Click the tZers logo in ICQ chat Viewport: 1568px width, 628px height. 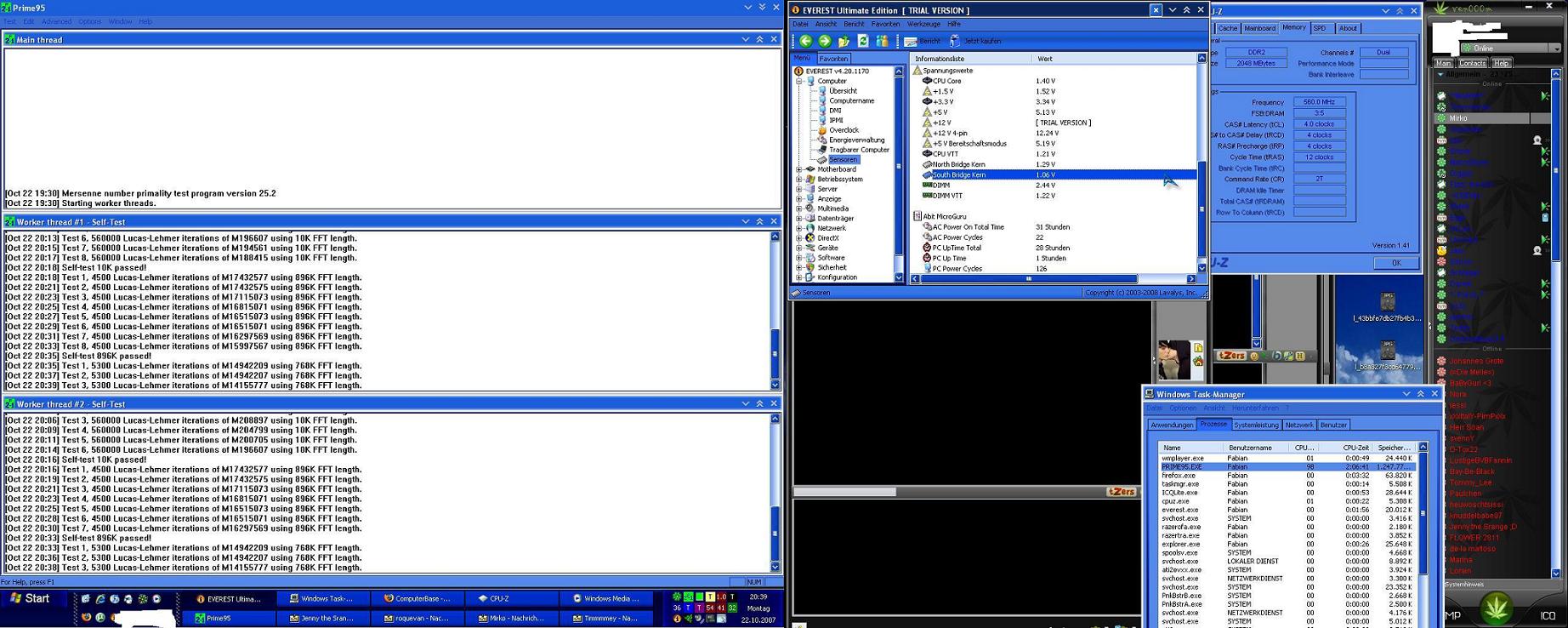point(1231,356)
